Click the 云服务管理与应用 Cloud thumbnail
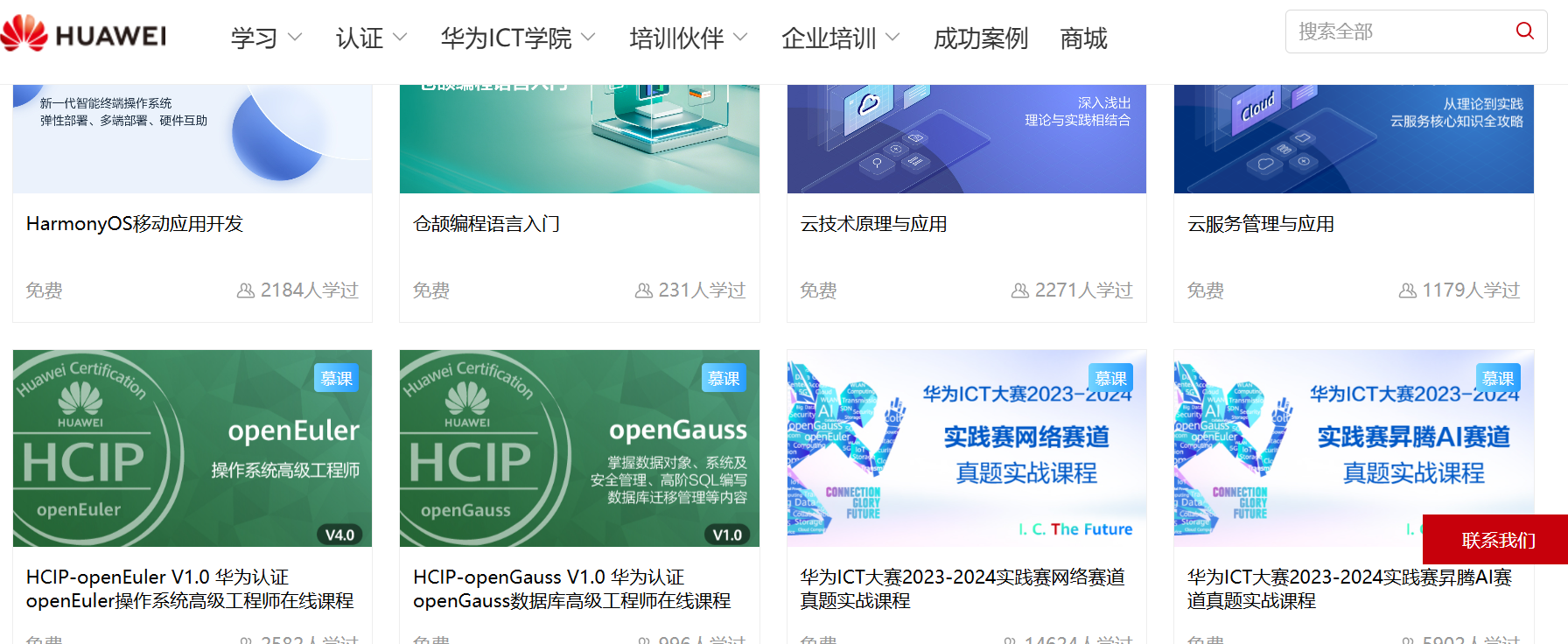 [x=1354, y=138]
